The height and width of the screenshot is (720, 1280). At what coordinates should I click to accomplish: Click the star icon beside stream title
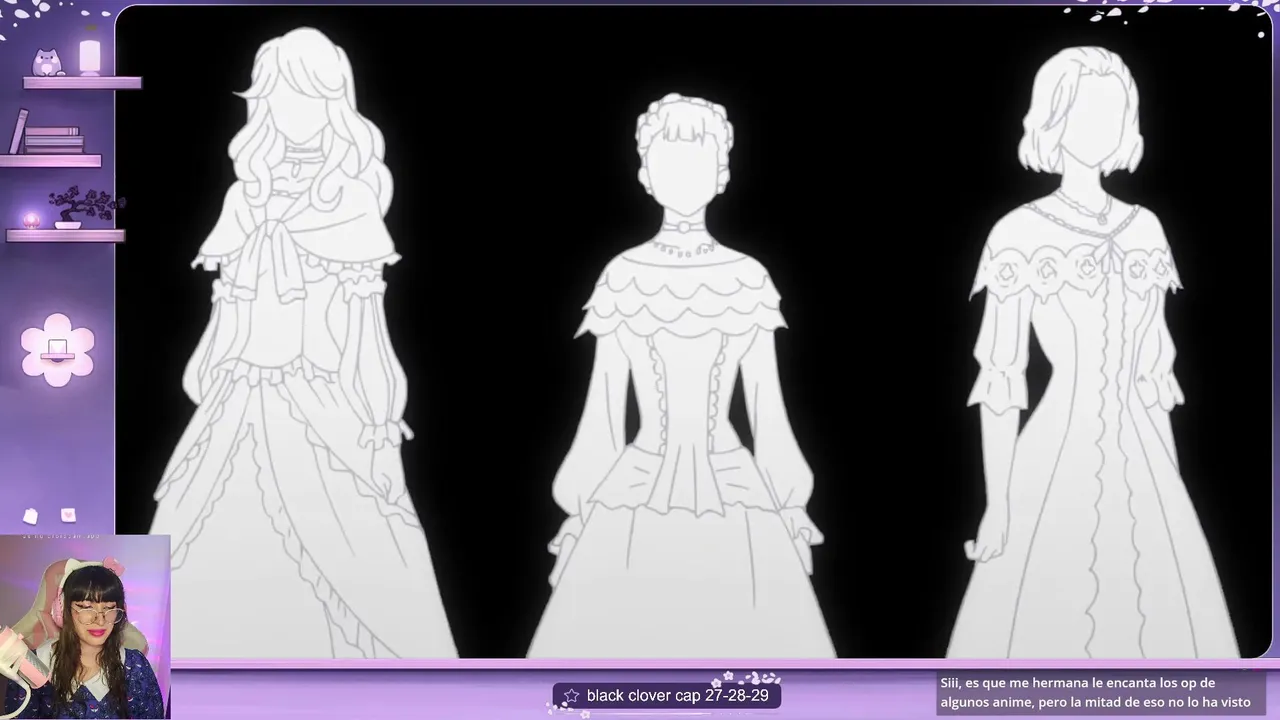(571, 695)
